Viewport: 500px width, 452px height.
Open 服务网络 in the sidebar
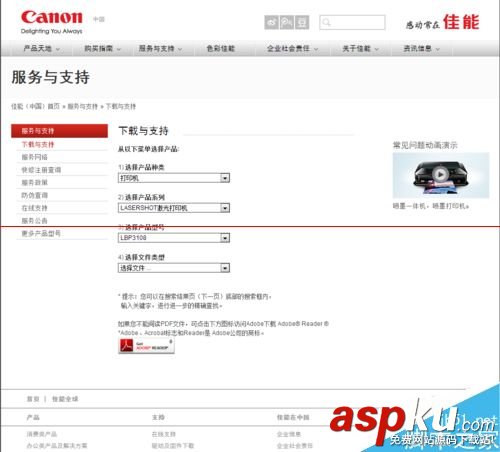click(x=34, y=157)
